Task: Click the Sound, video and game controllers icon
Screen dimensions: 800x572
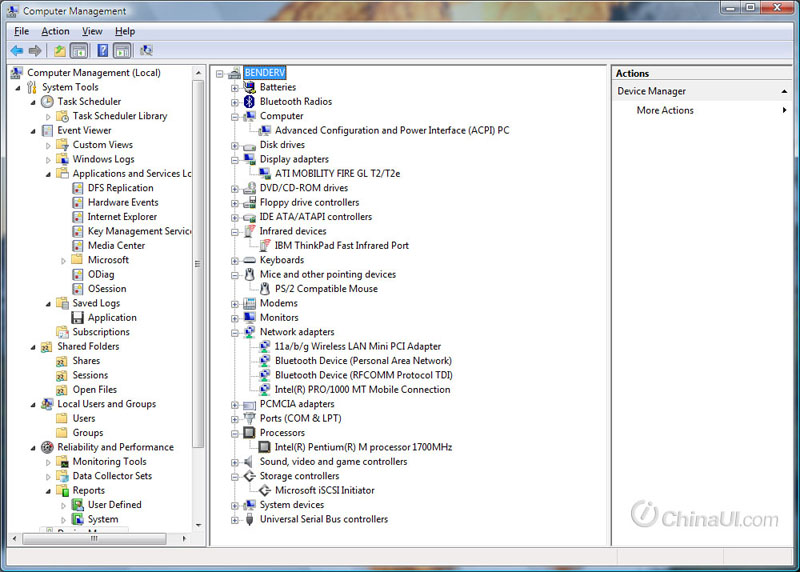Action: (249, 462)
